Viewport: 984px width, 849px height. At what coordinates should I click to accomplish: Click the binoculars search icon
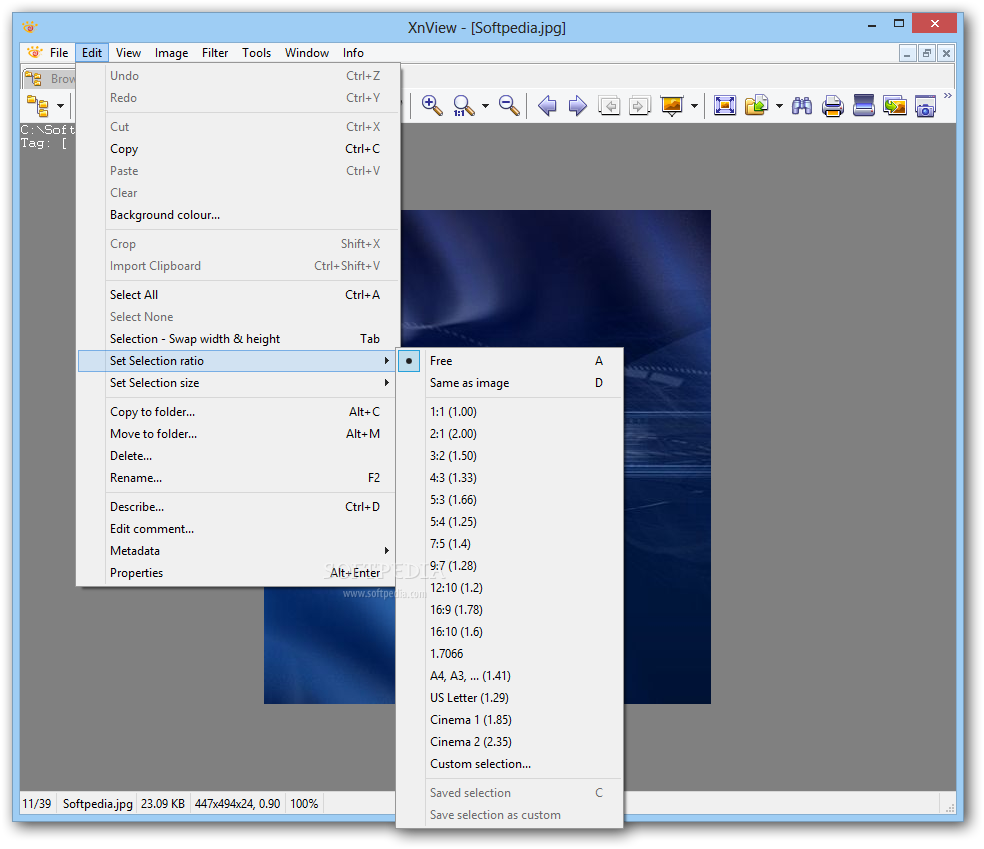pyautogui.click(x=802, y=105)
